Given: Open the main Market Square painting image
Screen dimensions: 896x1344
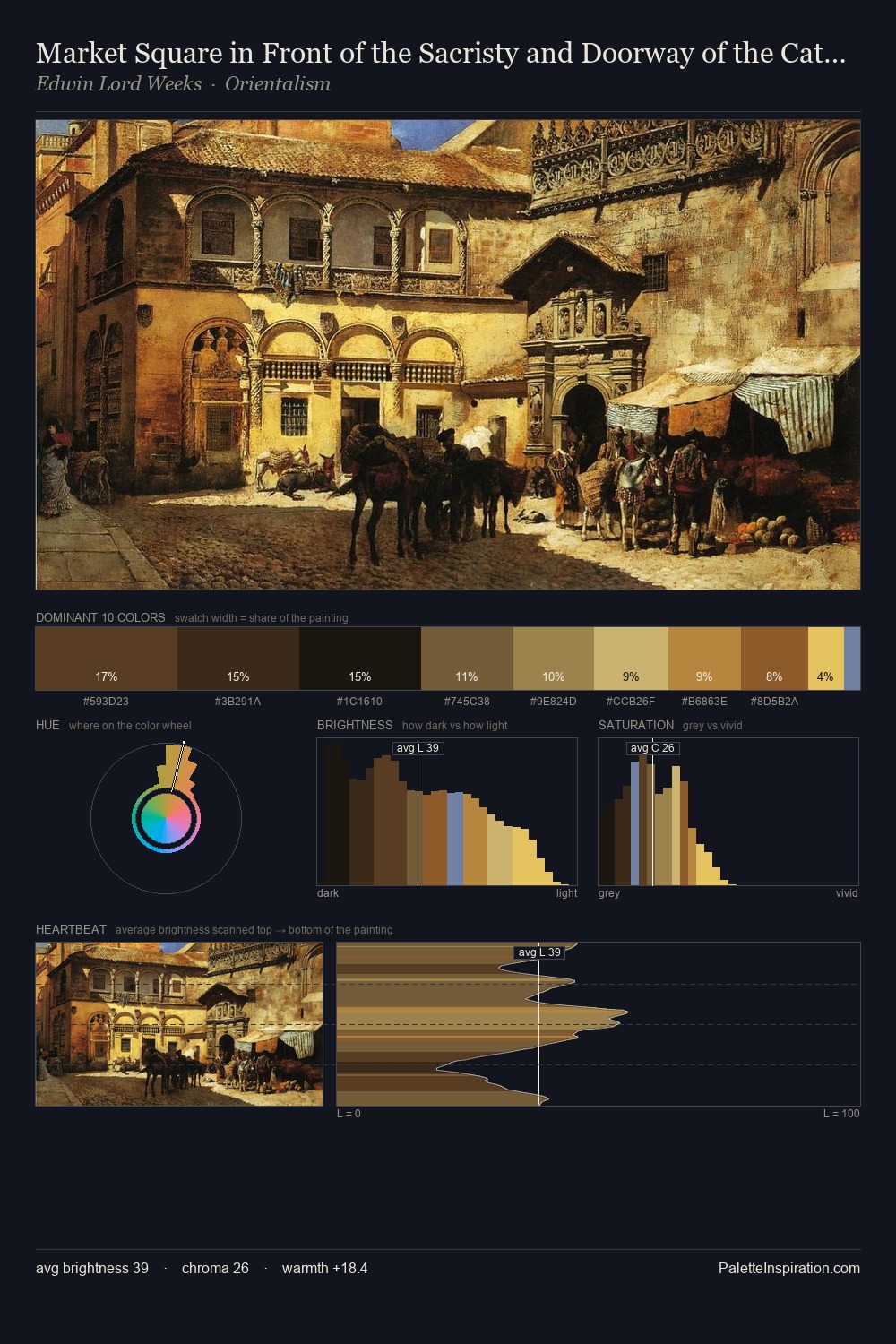Looking at the screenshot, I should (448, 355).
